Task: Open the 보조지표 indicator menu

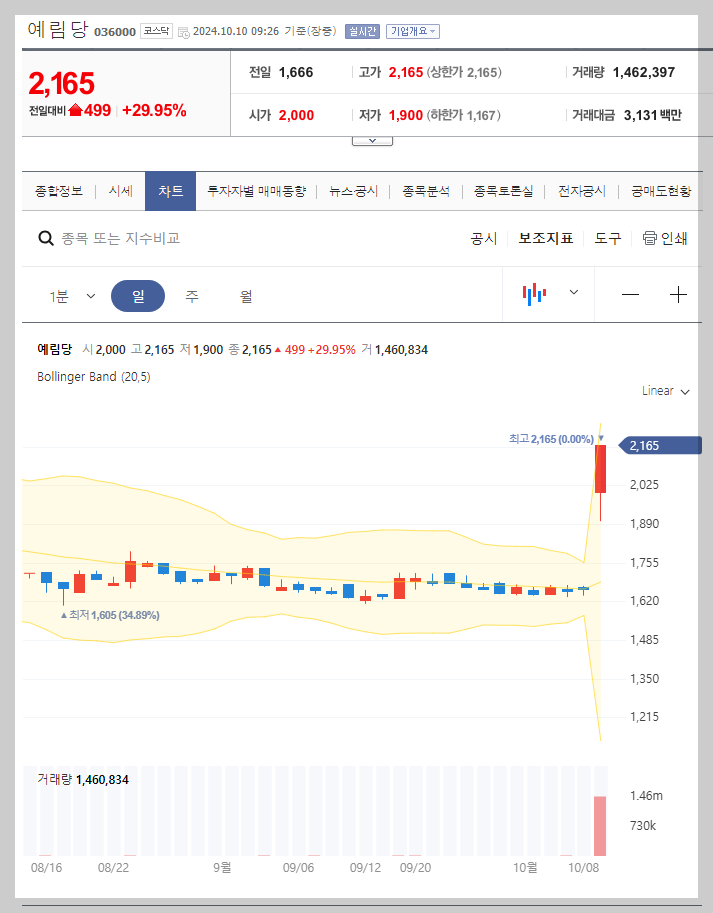Action: [545, 238]
